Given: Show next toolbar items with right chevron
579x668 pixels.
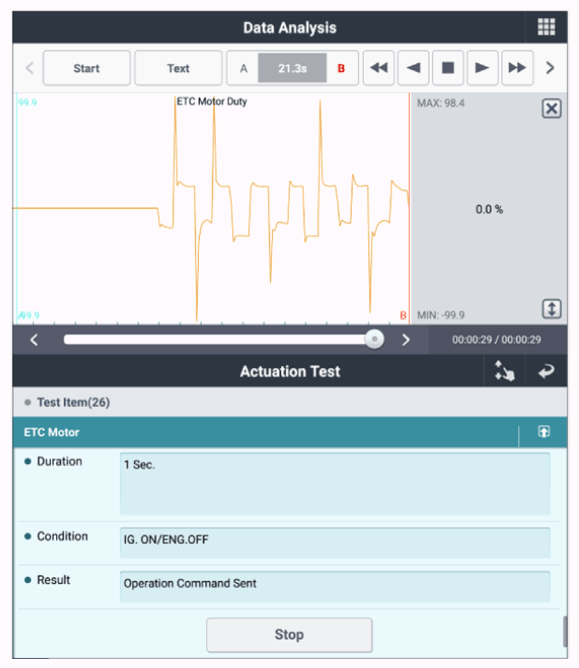Looking at the screenshot, I should [x=550, y=68].
